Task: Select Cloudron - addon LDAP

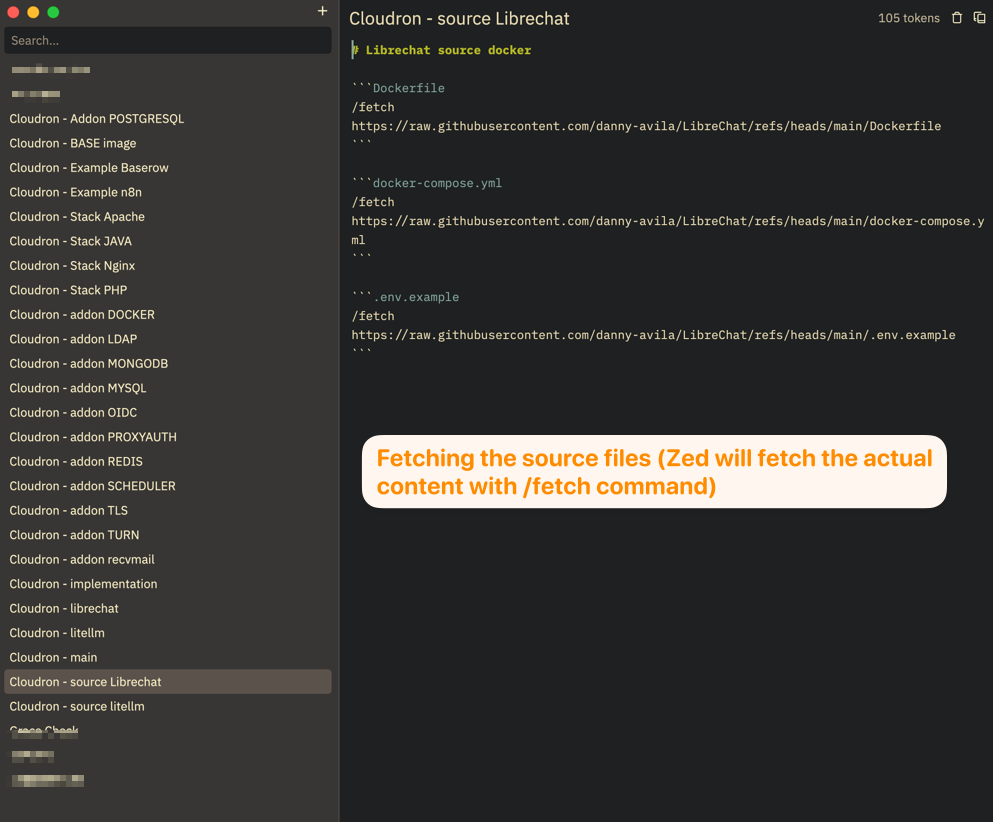Action: (x=168, y=339)
